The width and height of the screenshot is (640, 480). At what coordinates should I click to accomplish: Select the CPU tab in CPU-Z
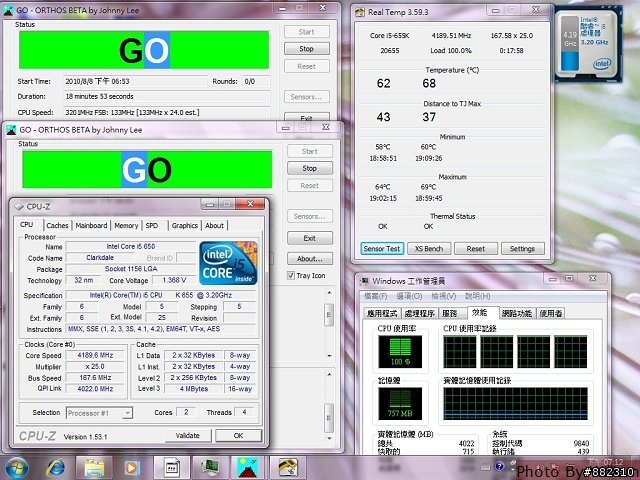click(x=27, y=224)
